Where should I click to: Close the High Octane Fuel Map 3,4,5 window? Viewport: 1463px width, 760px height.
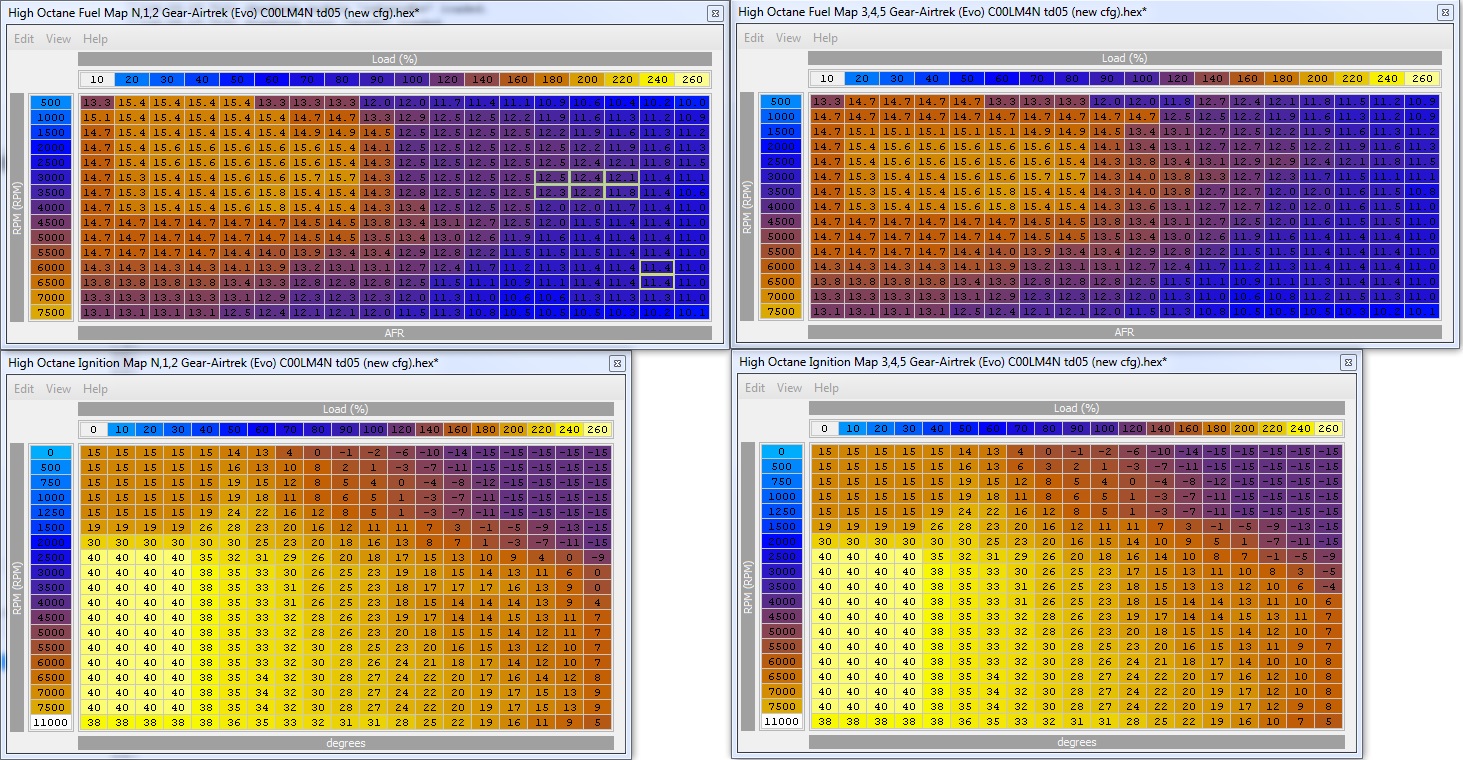click(x=1445, y=13)
